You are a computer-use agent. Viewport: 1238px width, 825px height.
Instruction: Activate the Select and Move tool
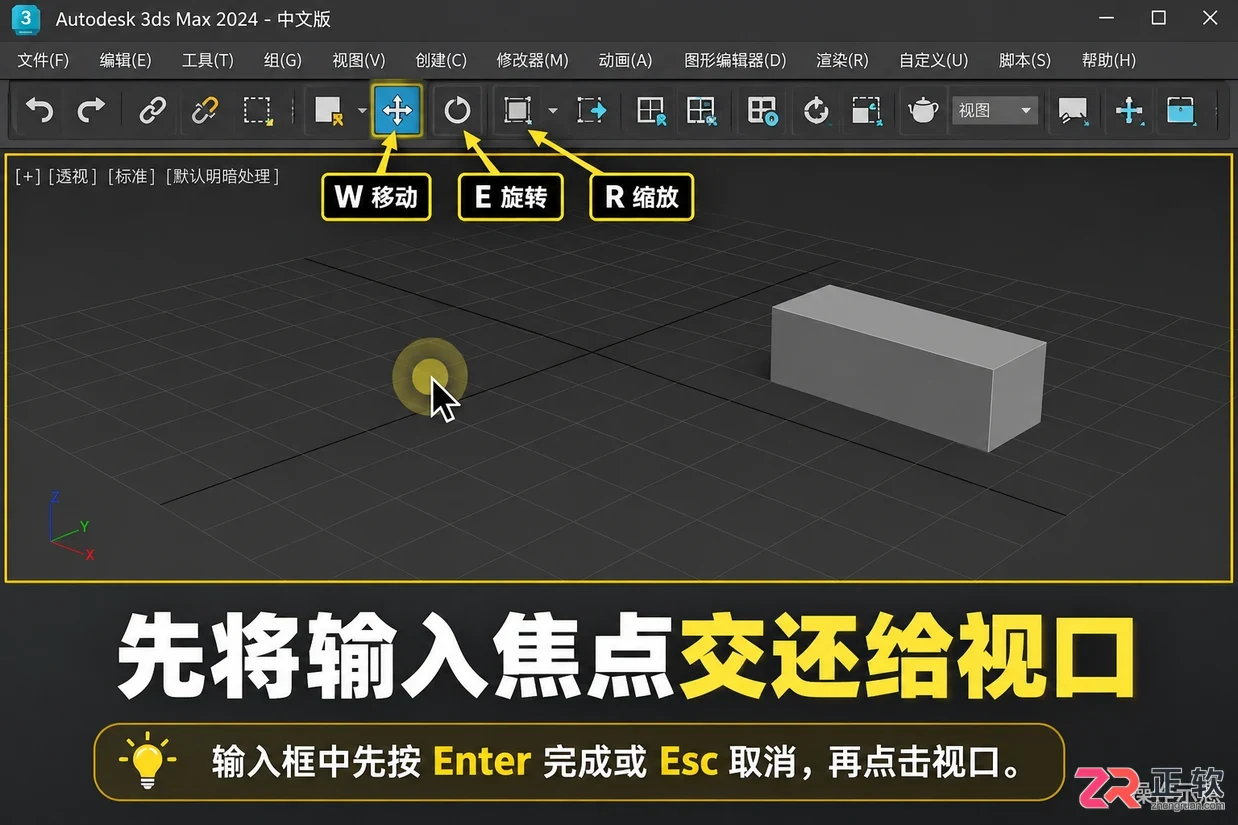pyautogui.click(x=397, y=110)
